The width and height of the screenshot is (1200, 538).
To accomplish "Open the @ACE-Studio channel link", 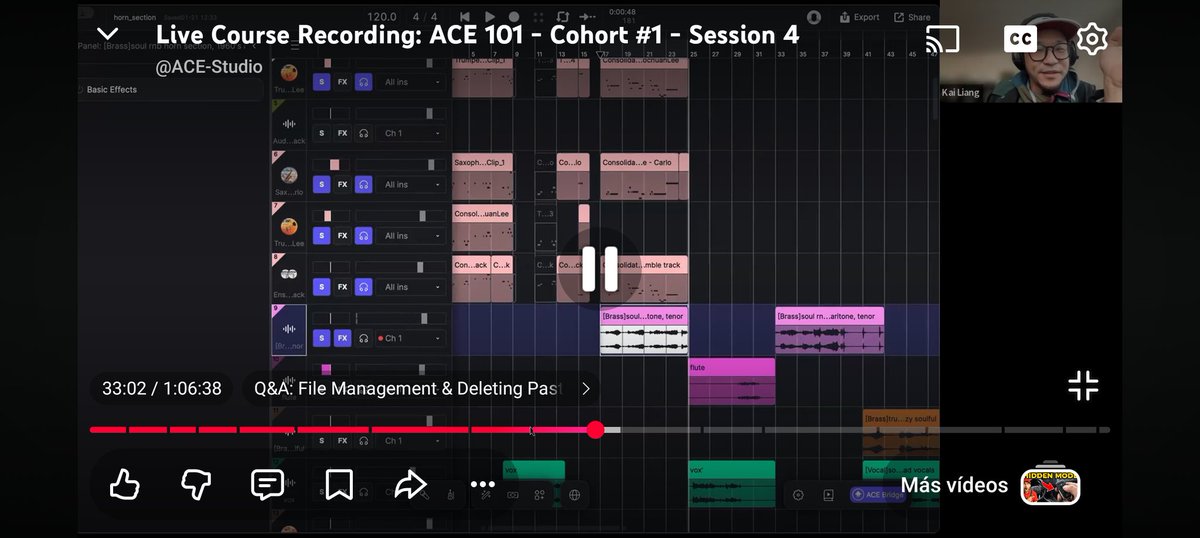I will click(209, 67).
